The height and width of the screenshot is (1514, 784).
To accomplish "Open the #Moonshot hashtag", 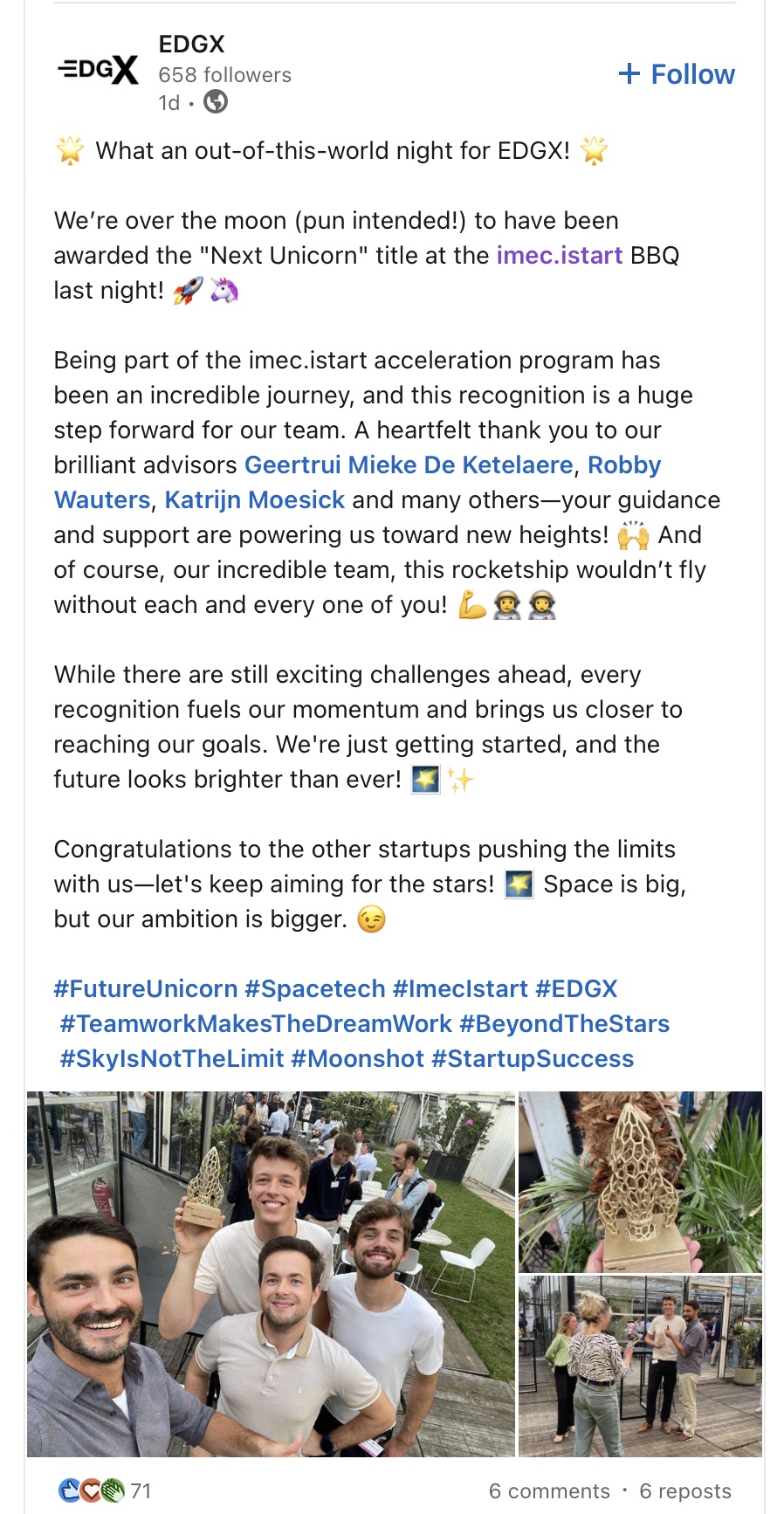I will coord(358,1058).
